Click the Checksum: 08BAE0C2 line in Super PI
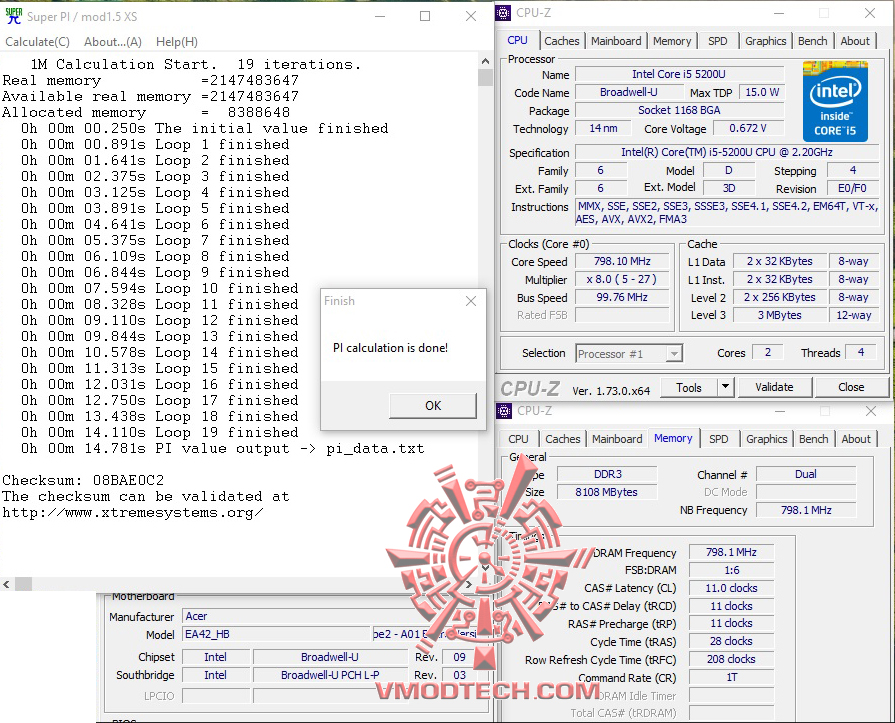 coord(83,480)
